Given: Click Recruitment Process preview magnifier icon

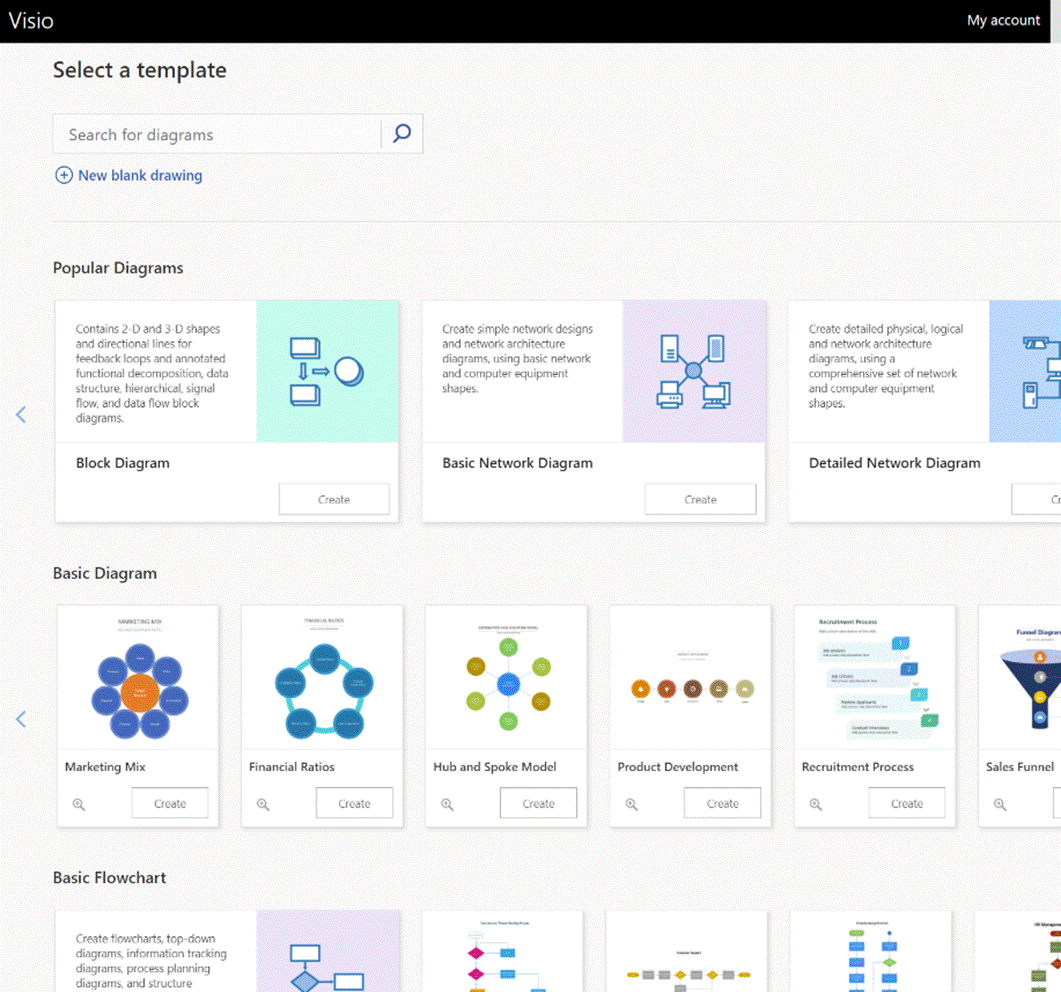Looking at the screenshot, I should pyautogui.click(x=816, y=804).
